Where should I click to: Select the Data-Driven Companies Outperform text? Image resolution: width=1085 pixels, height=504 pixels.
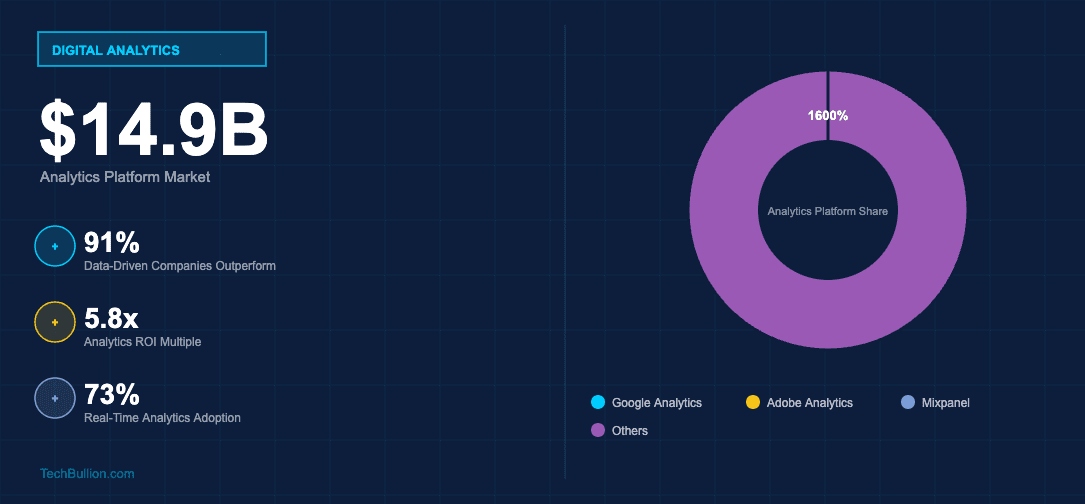180,266
